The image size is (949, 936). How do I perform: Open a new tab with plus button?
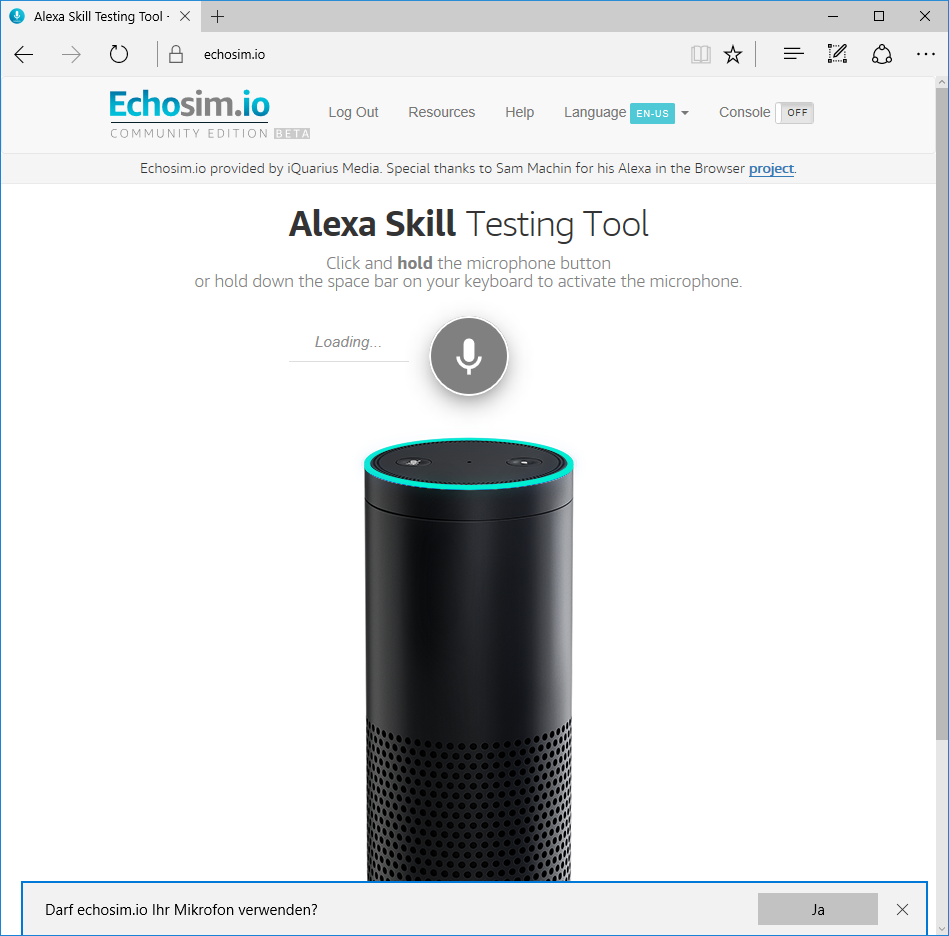[218, 16]
